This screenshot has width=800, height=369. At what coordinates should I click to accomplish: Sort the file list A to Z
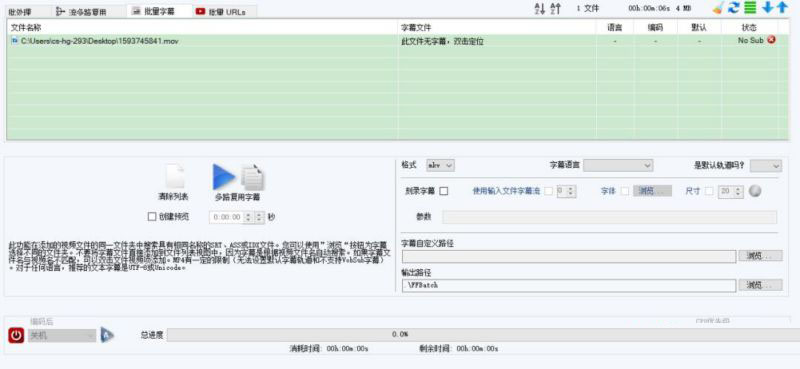coord(539,8)
